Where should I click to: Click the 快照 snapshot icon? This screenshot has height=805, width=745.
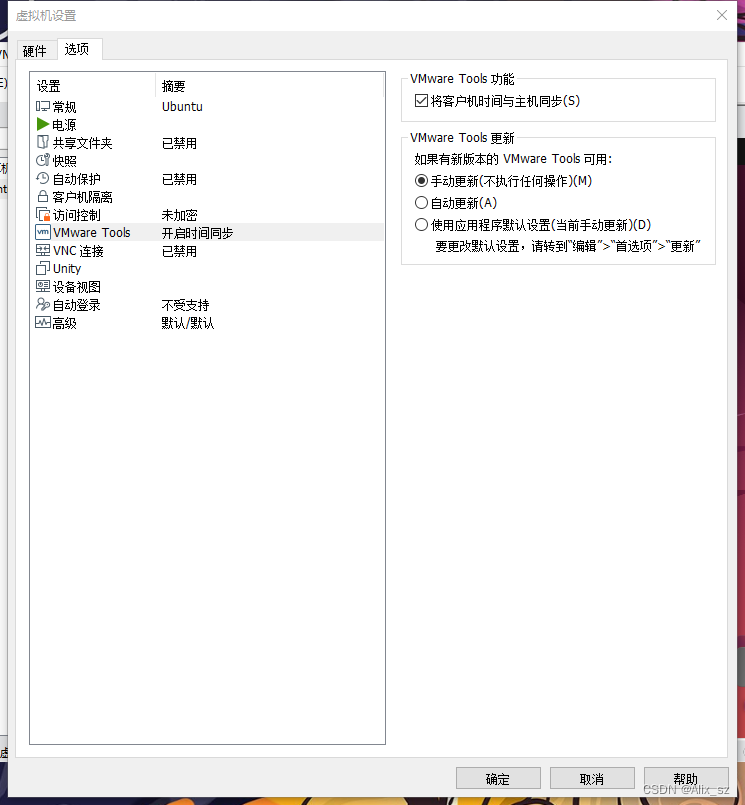tap(43, 160)
